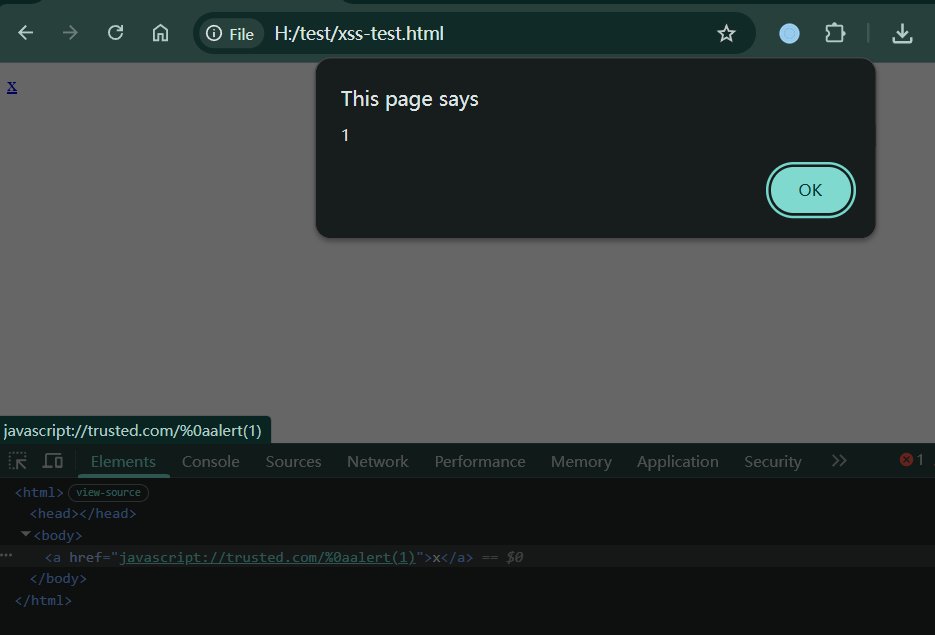Screen dimensions: 935x635
Task: Select the <html> opening tag node
Action: pyautogui.click(x=39, y=492)
